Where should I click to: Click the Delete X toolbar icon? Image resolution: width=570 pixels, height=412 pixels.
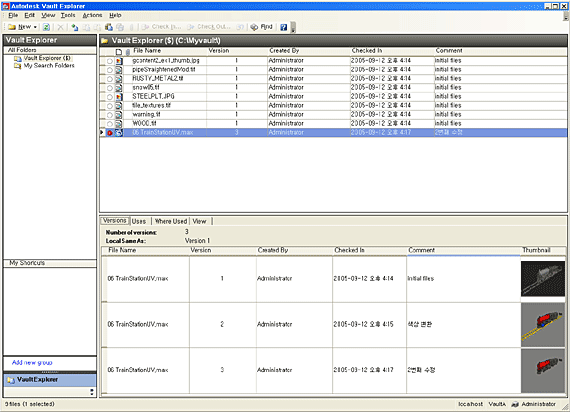[60, 27]
